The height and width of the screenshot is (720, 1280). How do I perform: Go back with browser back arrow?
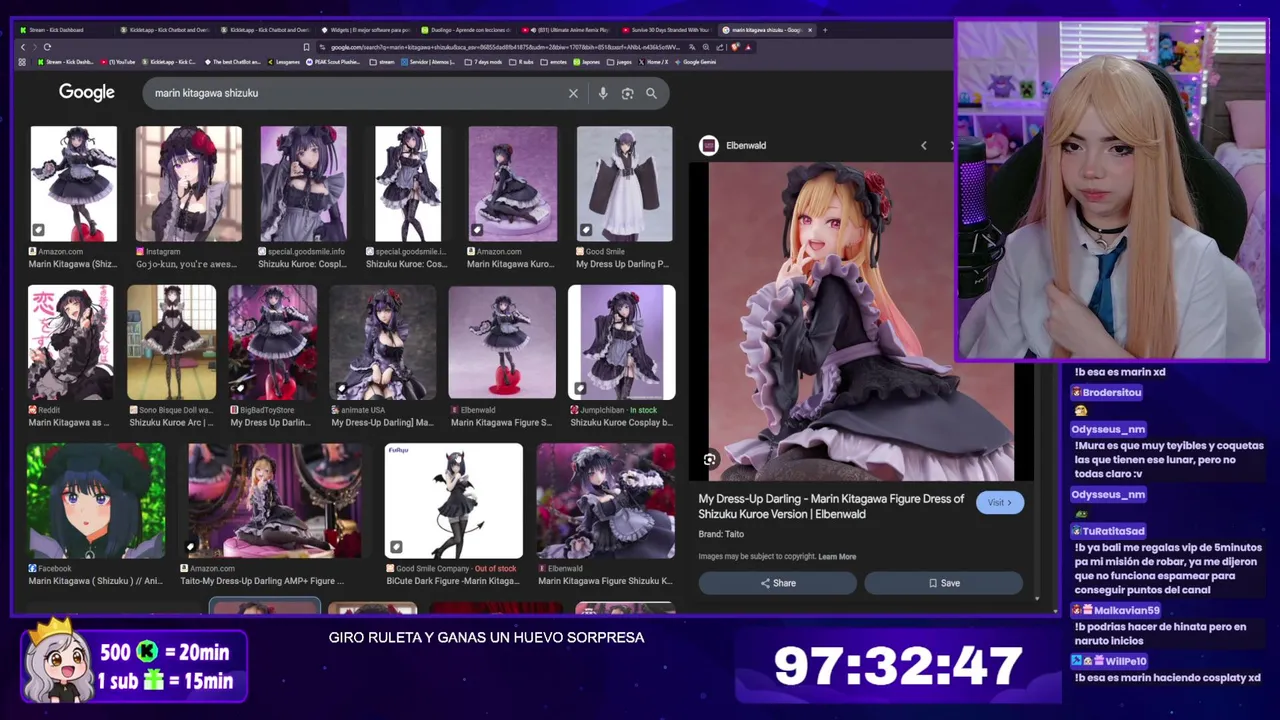(x=23, y=47)
